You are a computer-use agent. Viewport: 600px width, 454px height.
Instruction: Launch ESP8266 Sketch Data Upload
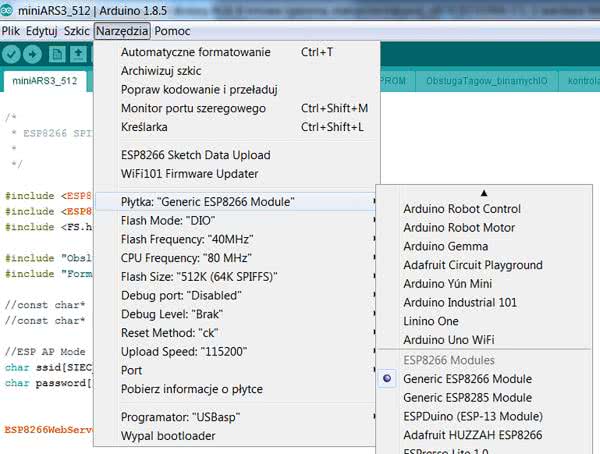pyautogui.click(x=195, y=155)
